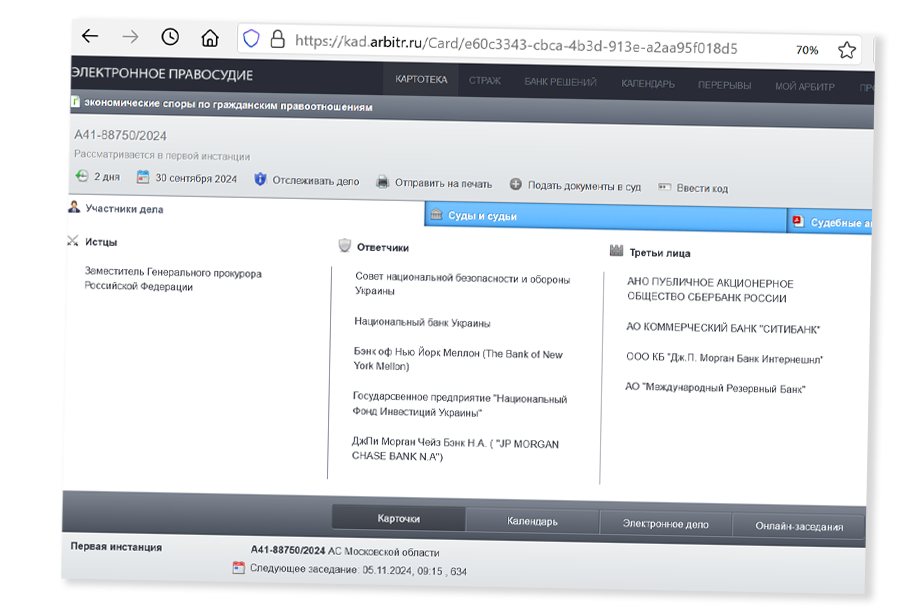Switch to the bottom Календарь view

click(x=532, y=521)
